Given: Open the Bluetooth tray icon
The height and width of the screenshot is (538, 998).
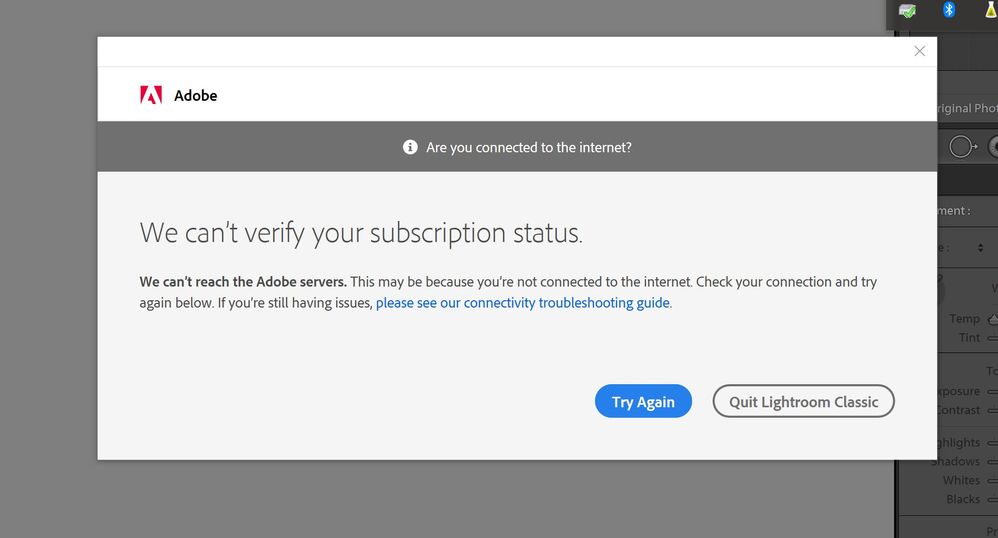Looking at the screenshot, I should 949,10.
